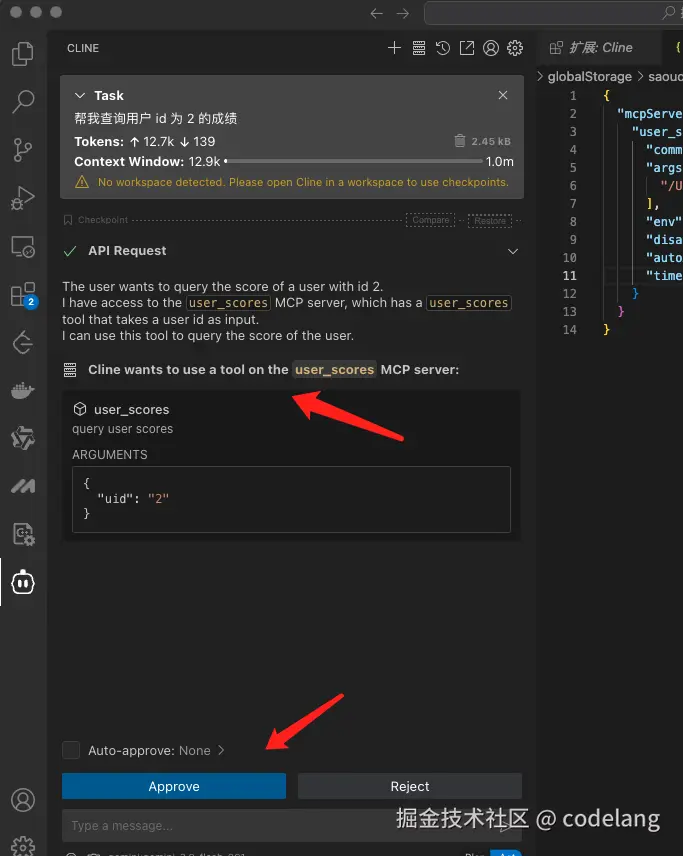Collapse the Task header chevron
The image size is (683, 856).
point(80,96)
